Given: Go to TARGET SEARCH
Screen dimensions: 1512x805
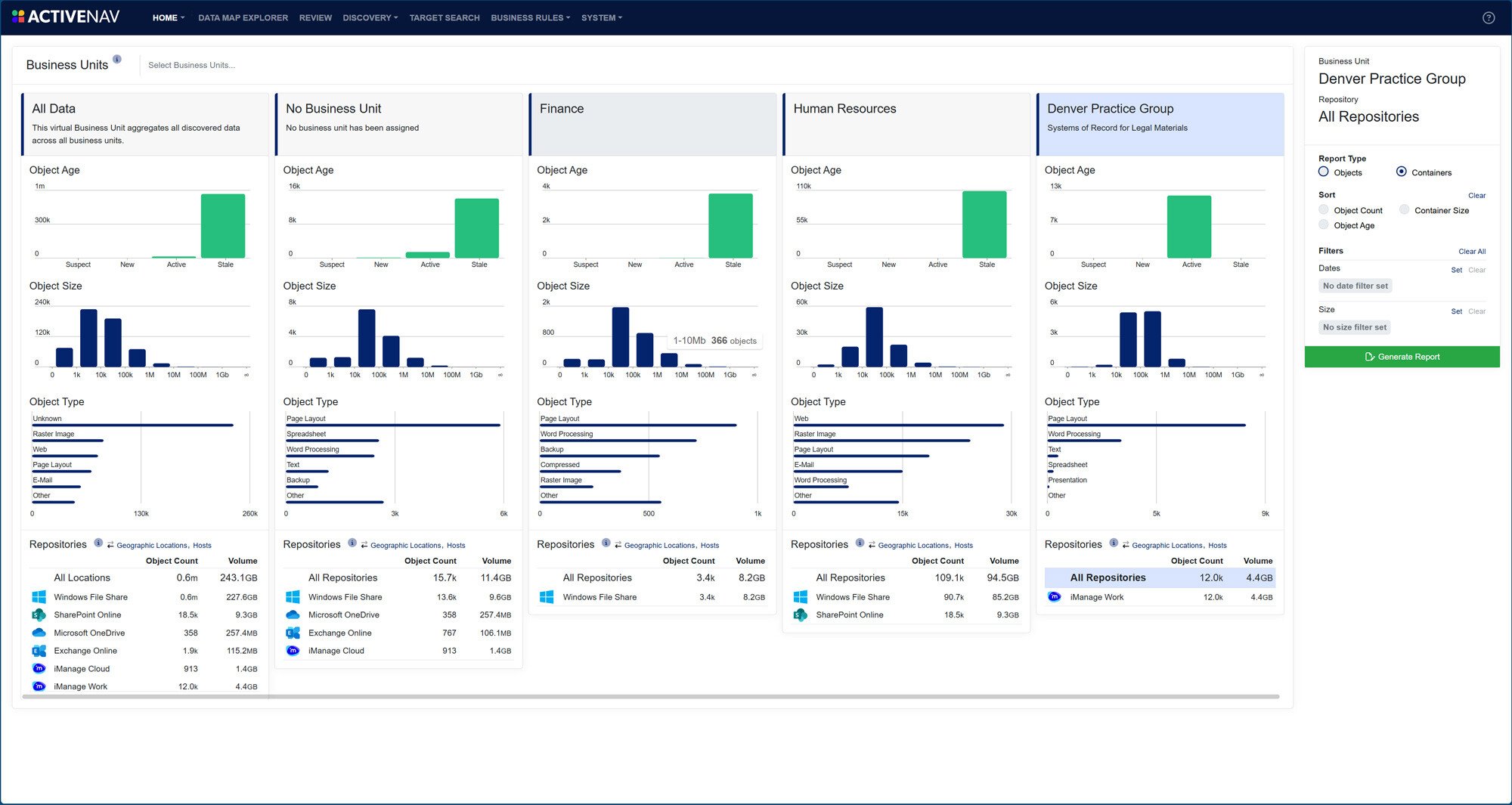Looking at the screenshot, I should point(444,17).
